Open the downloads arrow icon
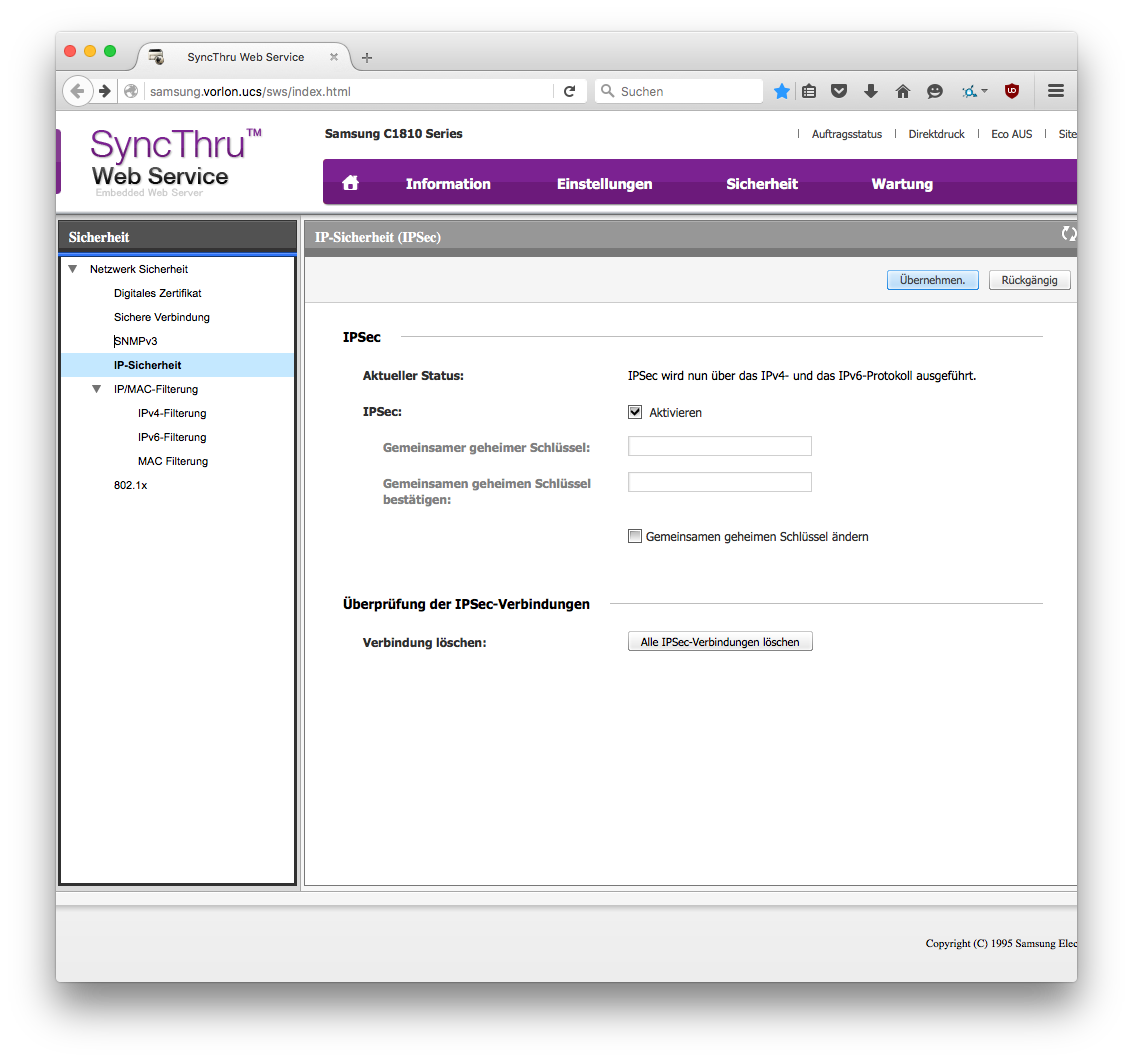Viewport: 1133px width, 1062px height. [x=871, y=91]
